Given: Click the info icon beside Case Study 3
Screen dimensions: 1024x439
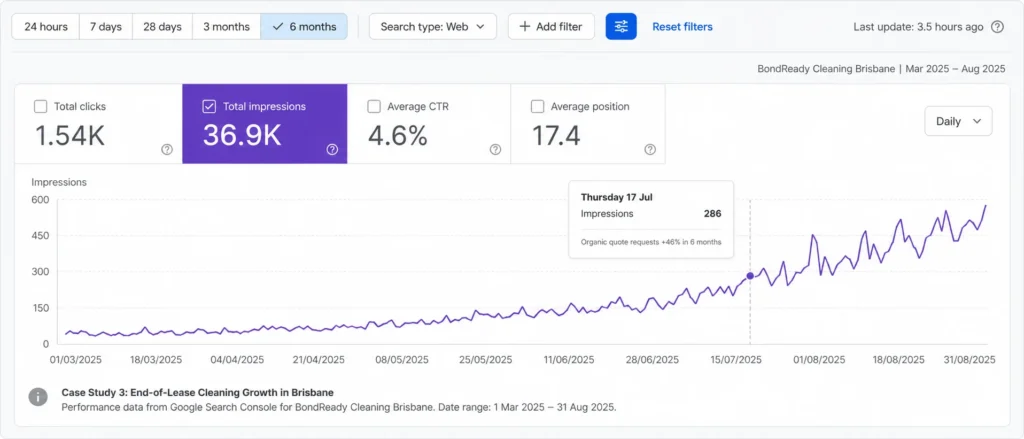Looking at the screenshot, I should pos(38,397).
